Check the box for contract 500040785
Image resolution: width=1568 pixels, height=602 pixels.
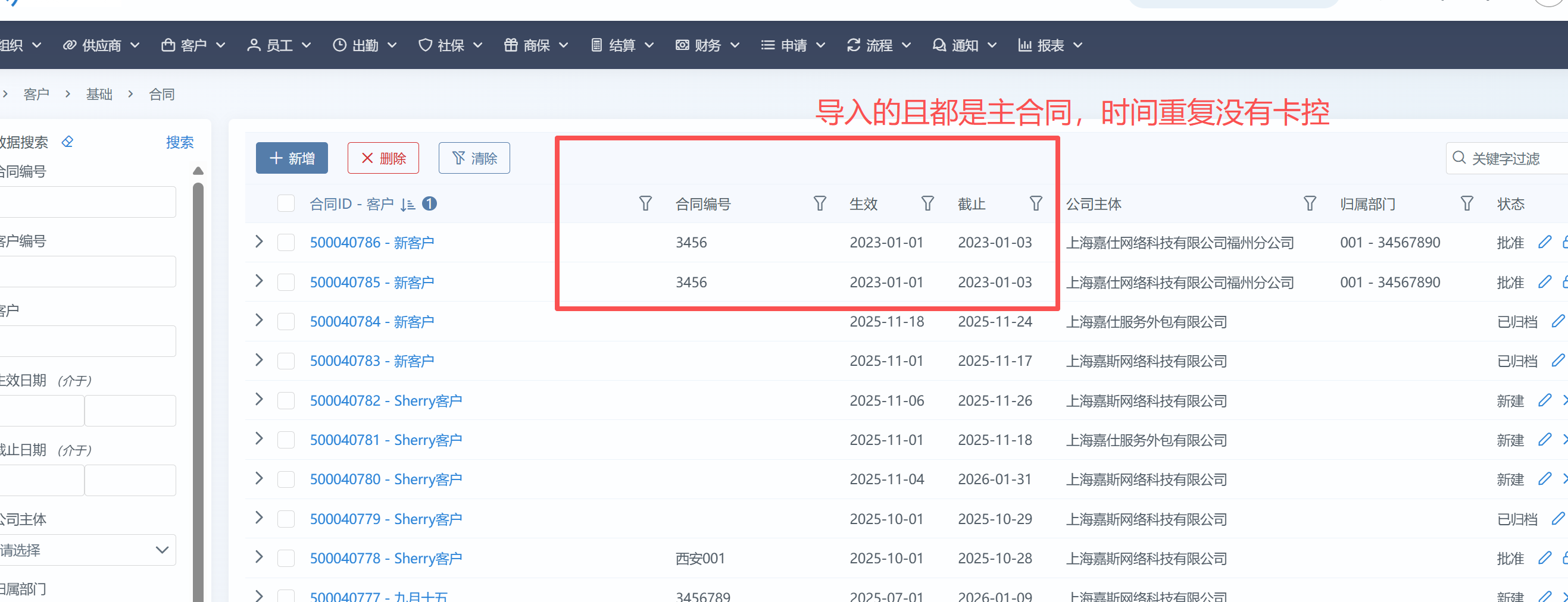pos(286,282)
